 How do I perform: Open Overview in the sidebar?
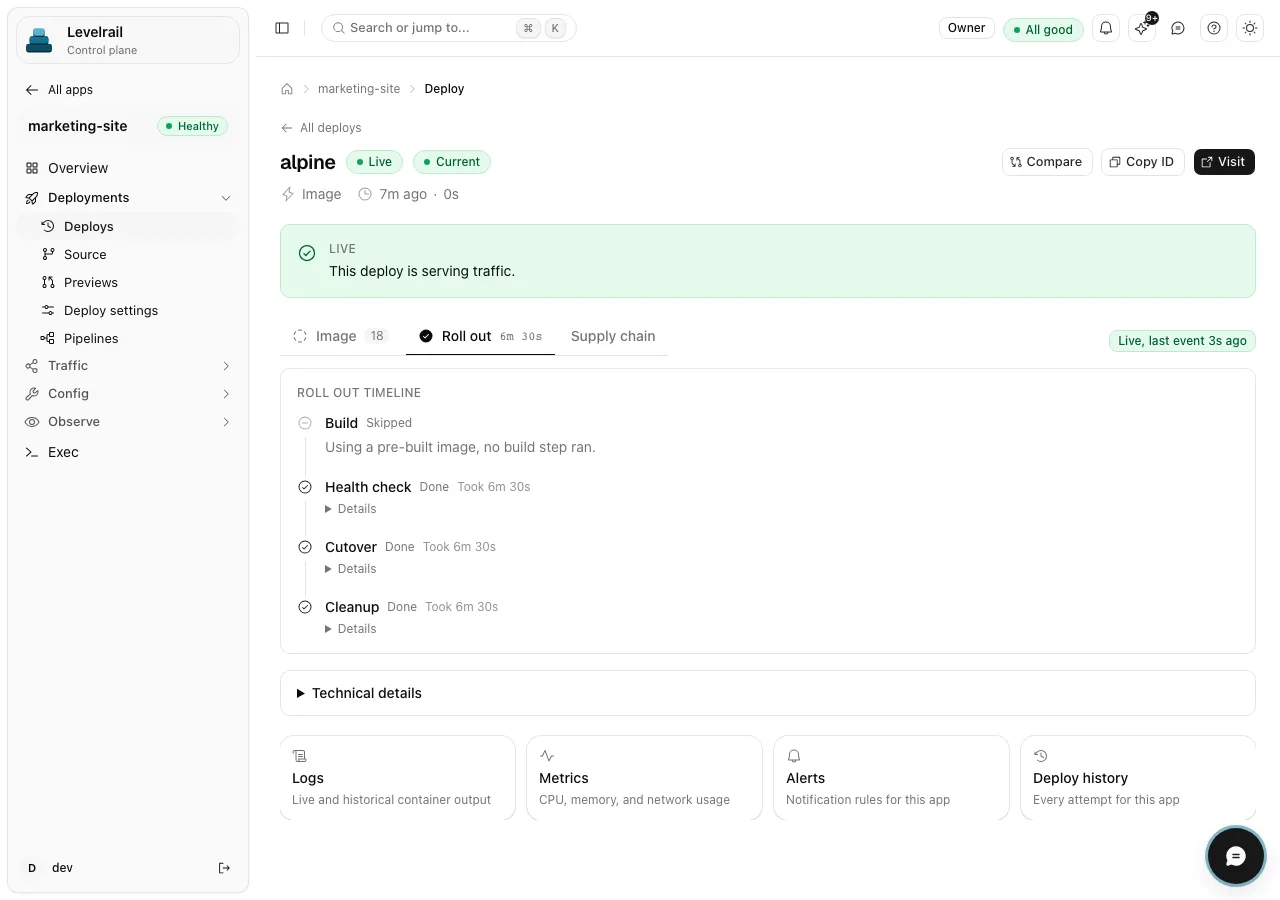[128, 168]
